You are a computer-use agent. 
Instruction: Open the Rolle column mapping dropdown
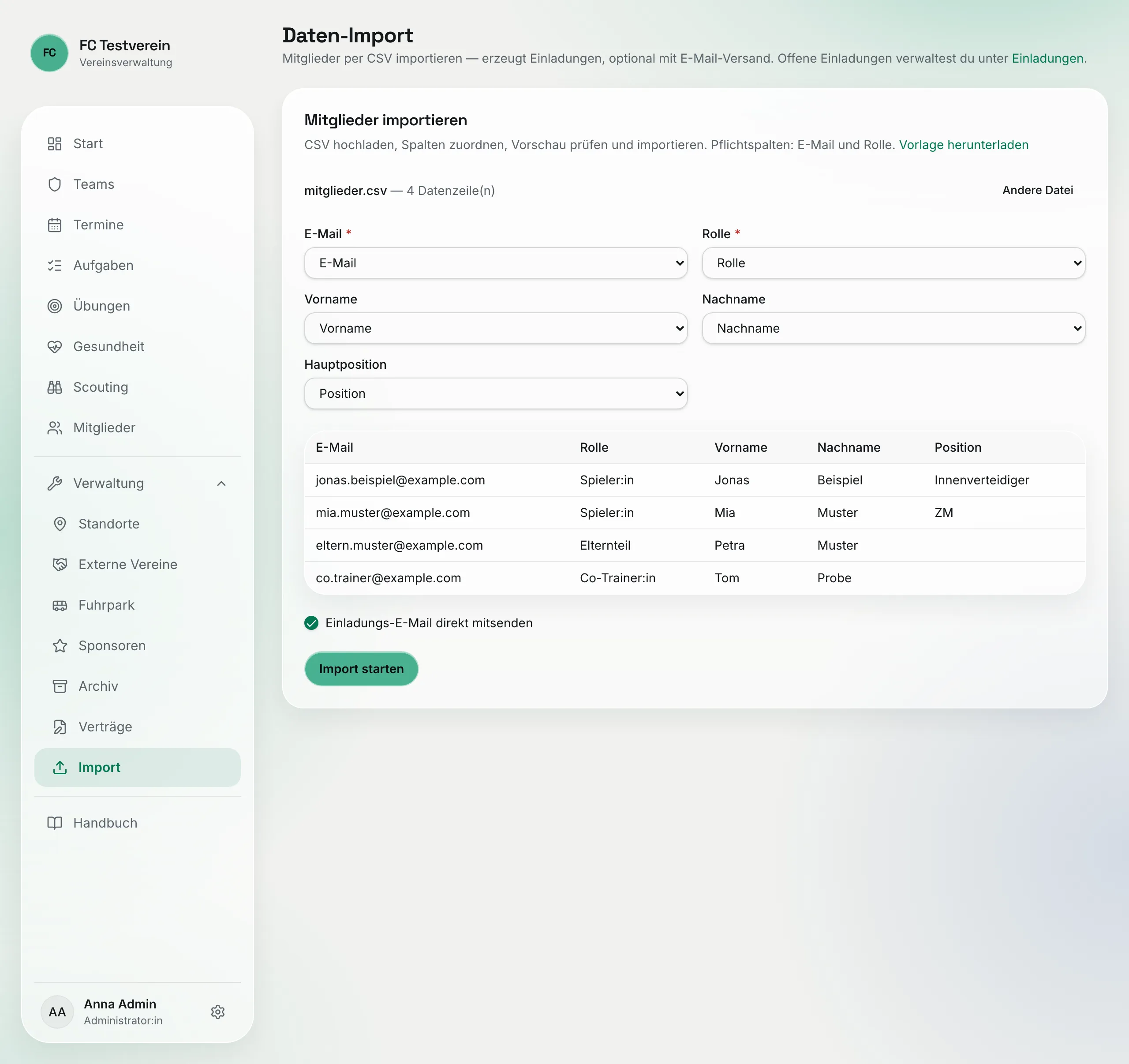coord(893,263)
